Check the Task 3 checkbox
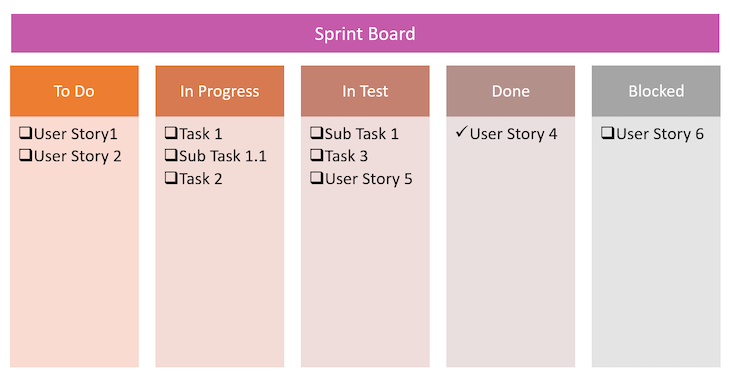The width and height of the screenshot is (730, 379). pos(317,155)
